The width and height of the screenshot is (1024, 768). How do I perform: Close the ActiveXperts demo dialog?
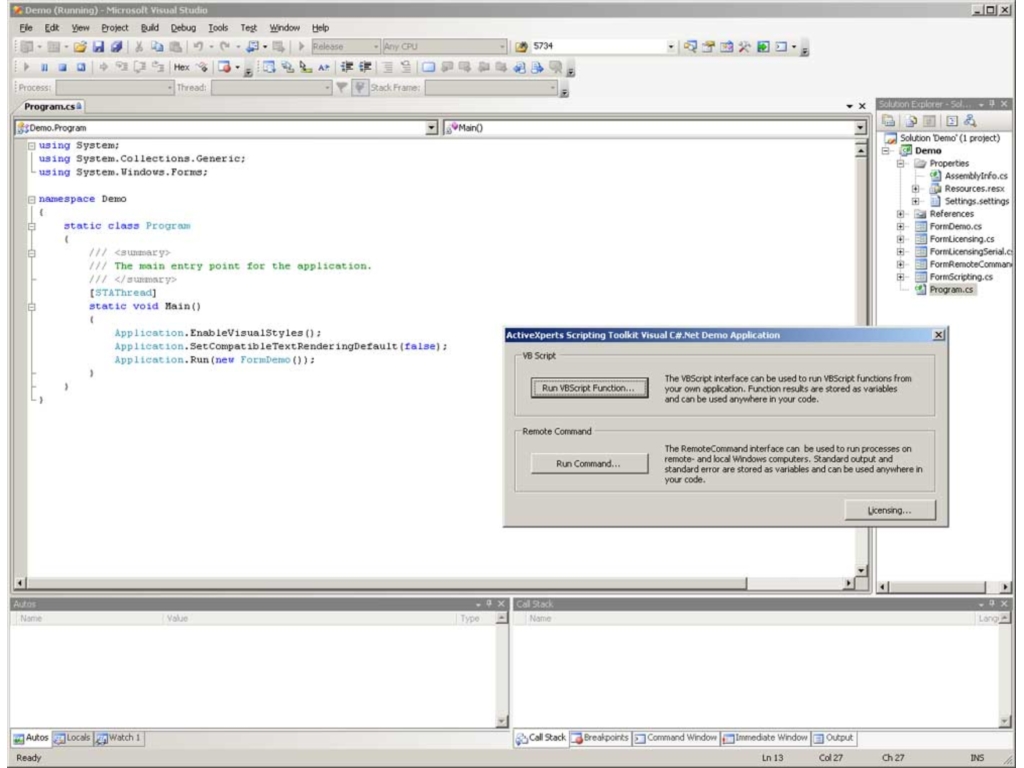tap(938, 335)
